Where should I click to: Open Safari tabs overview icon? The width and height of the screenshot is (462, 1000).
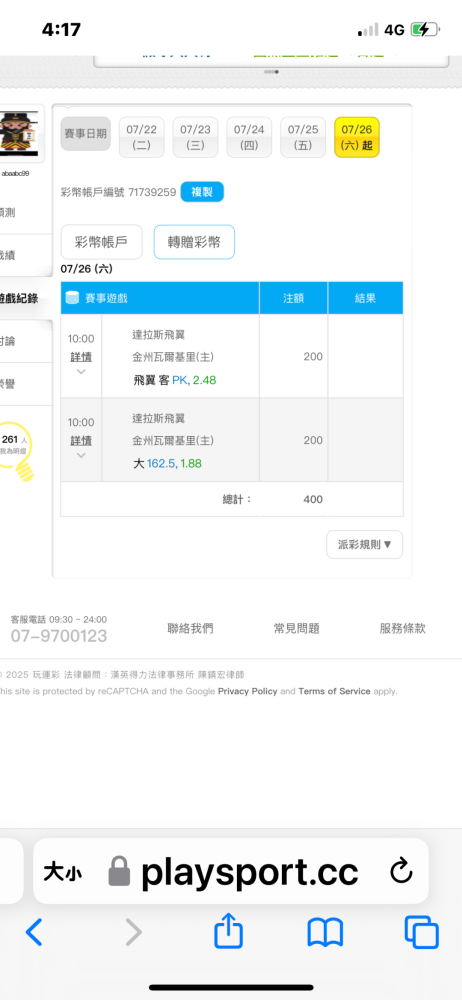pyautogui.click(x=422, y=933)
